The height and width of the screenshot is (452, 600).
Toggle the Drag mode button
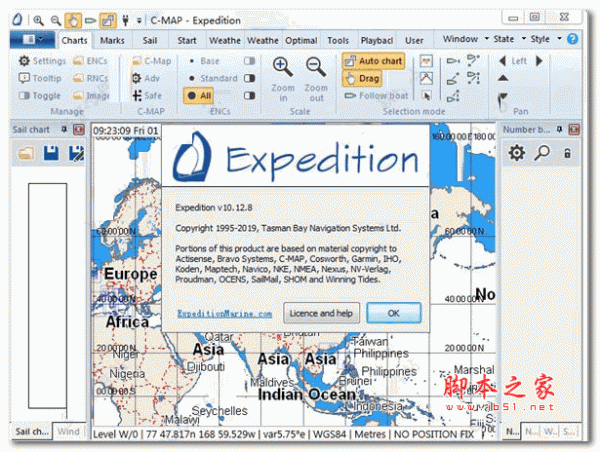(x=362, y=78)
